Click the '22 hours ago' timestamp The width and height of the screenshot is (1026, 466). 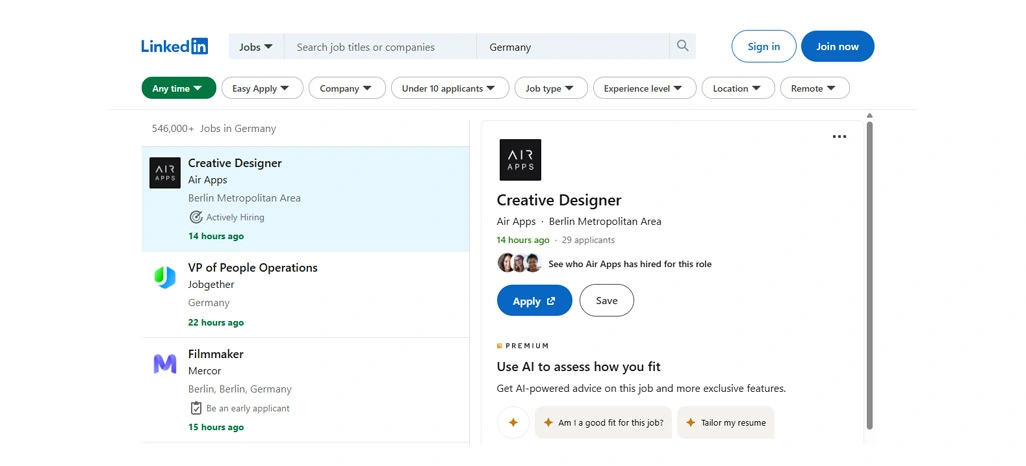click(x=216, y=323)
